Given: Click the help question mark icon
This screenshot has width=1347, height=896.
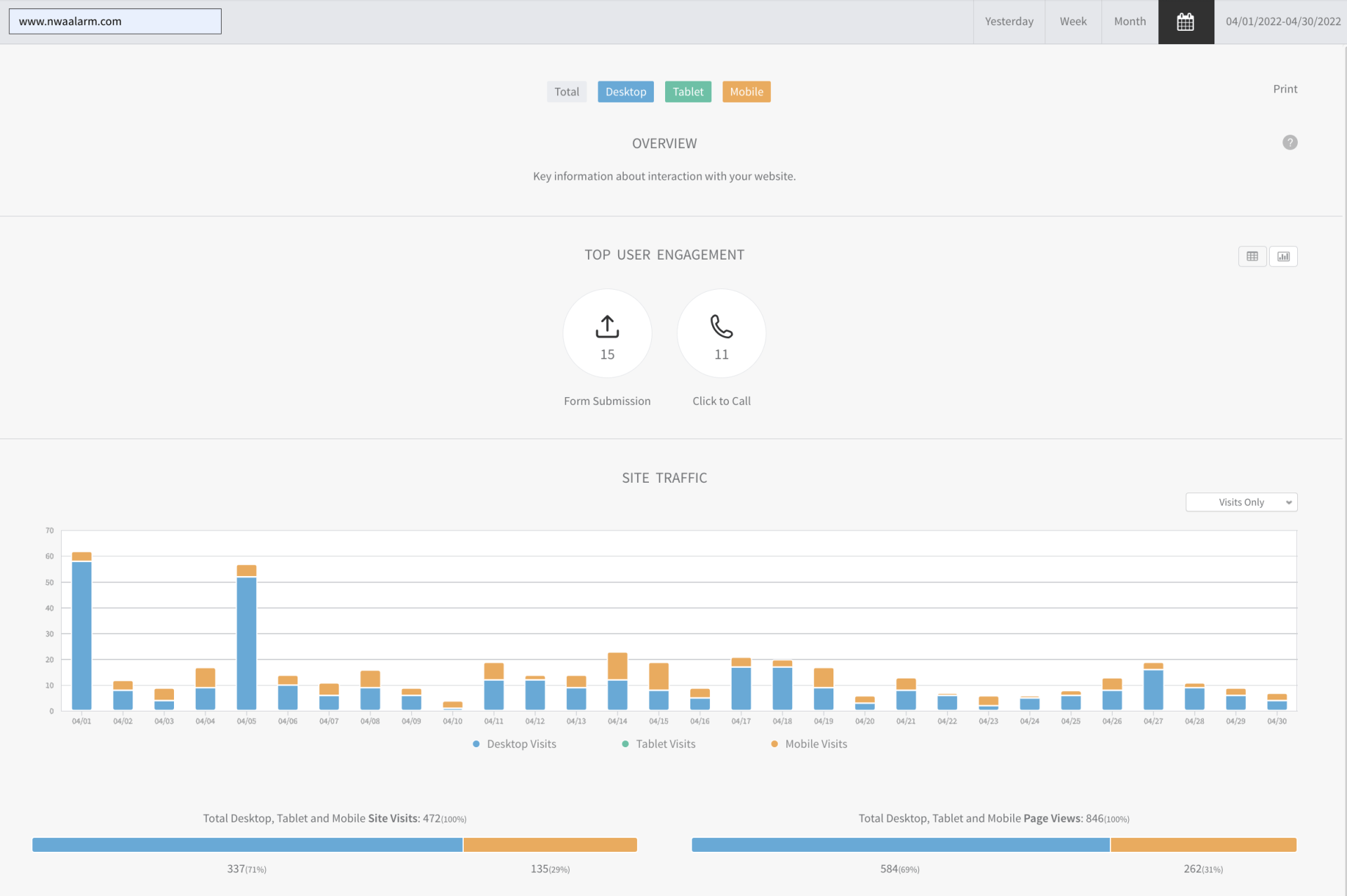Looking at the screenshot, I should pyautogui.click(x=1289, y=142).
